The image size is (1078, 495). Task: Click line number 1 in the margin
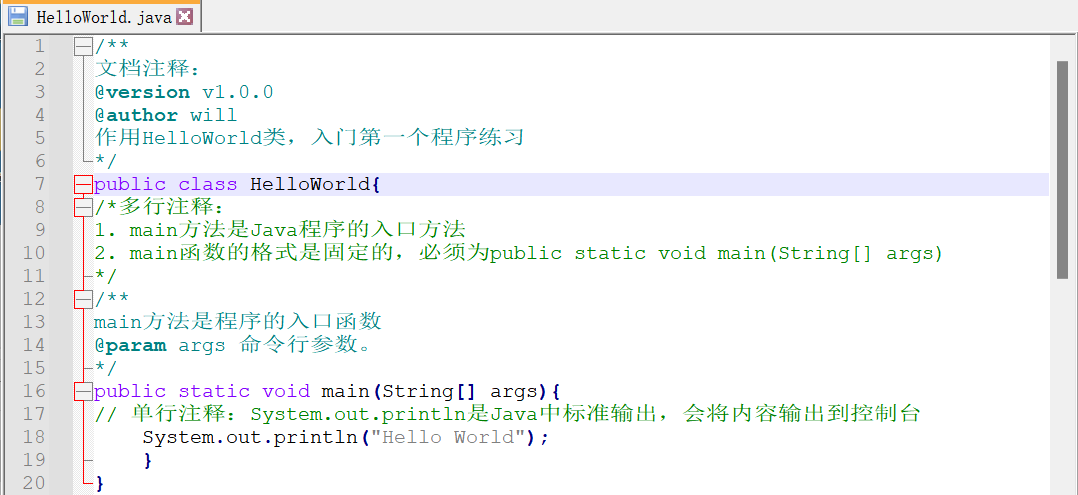tap(38, 46)
